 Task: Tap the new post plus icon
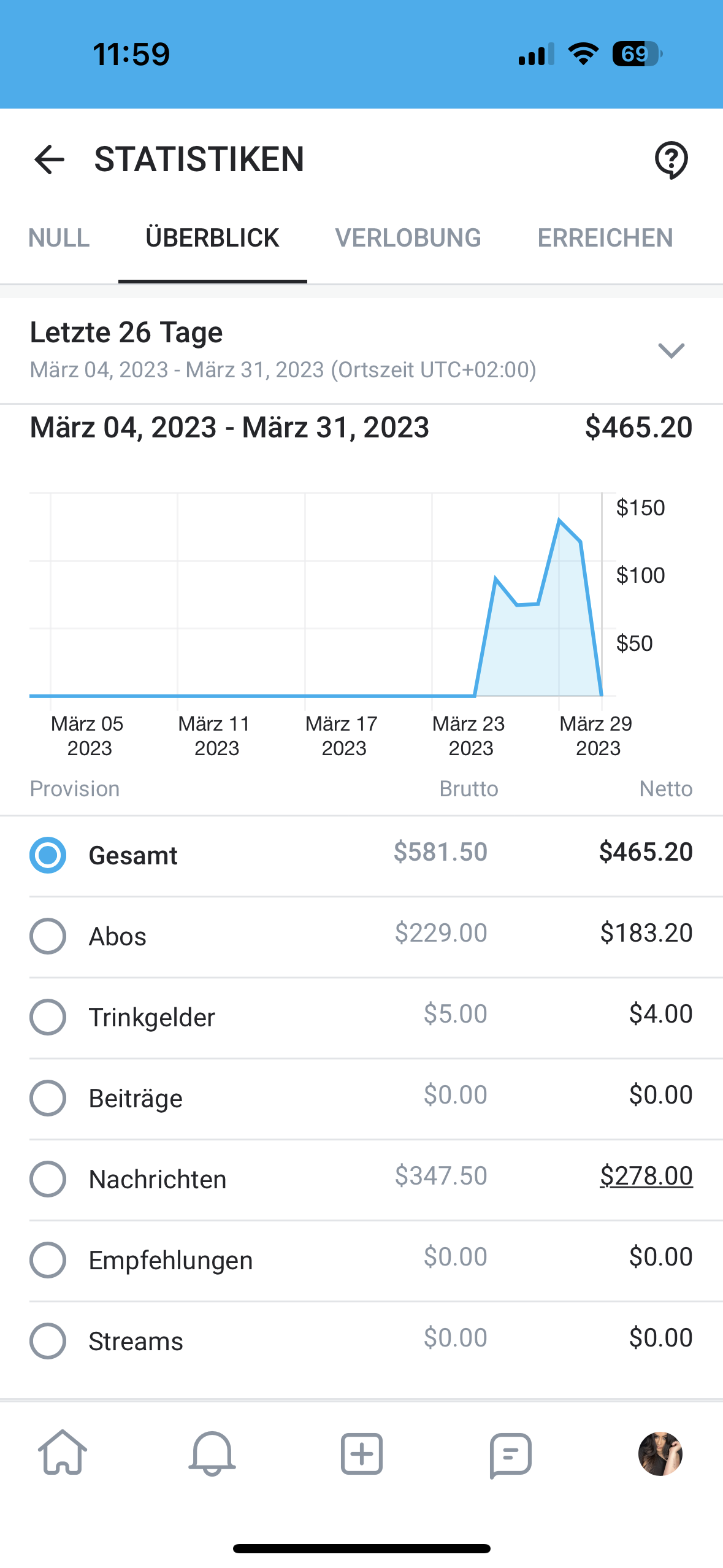362,1453
